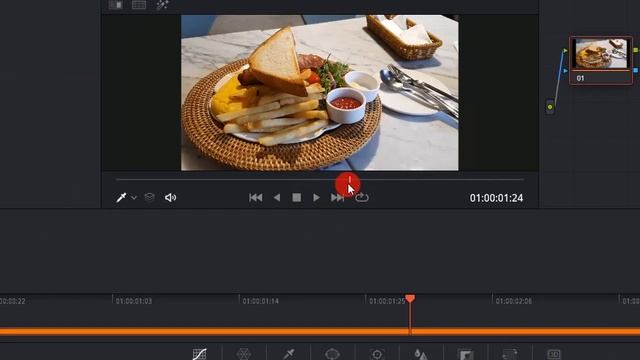Viewport: 640px width, 360px height.
Task: Click the viewer scrub bar
Action: point(320,179)
